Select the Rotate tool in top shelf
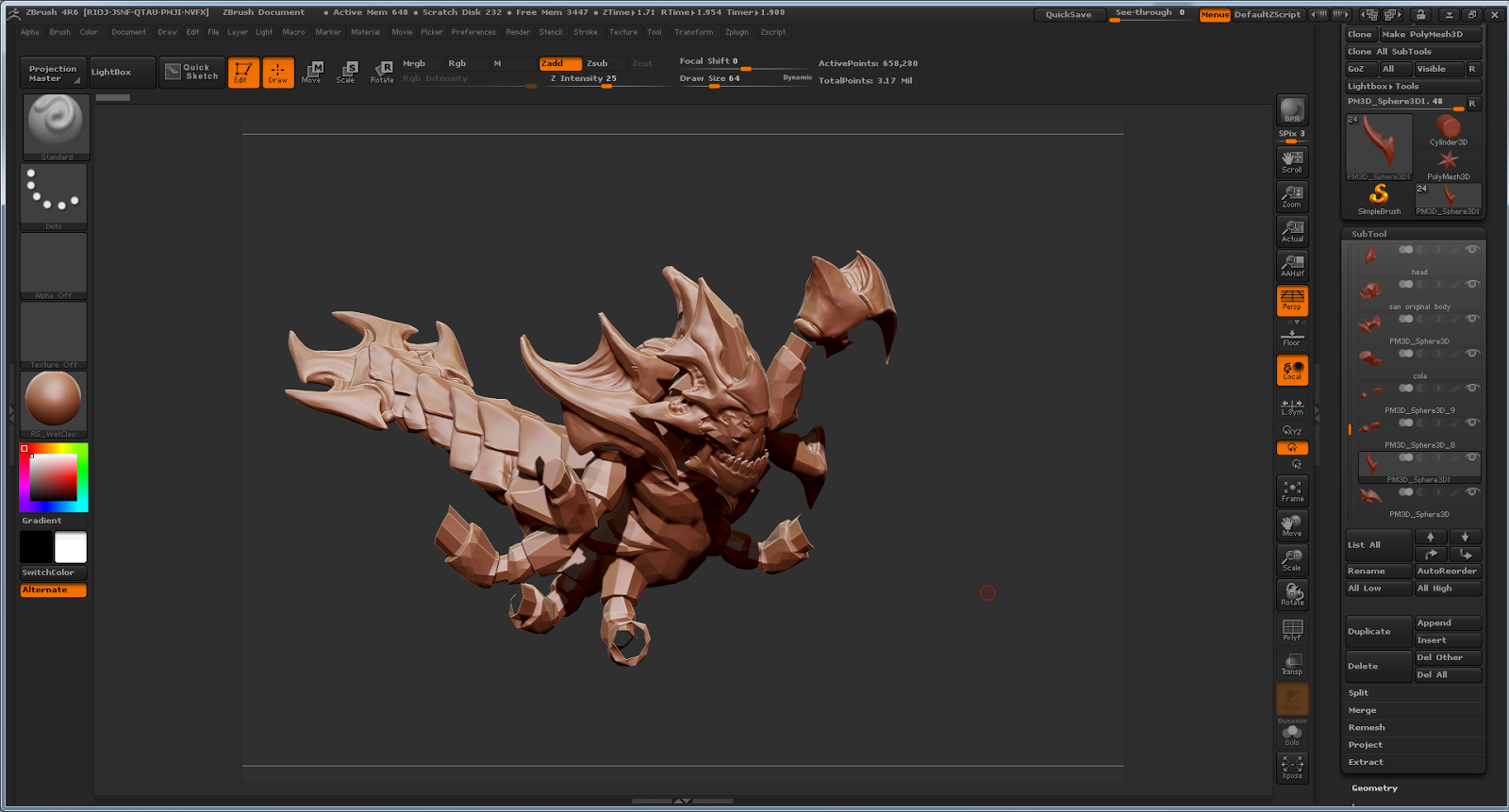 382,72
